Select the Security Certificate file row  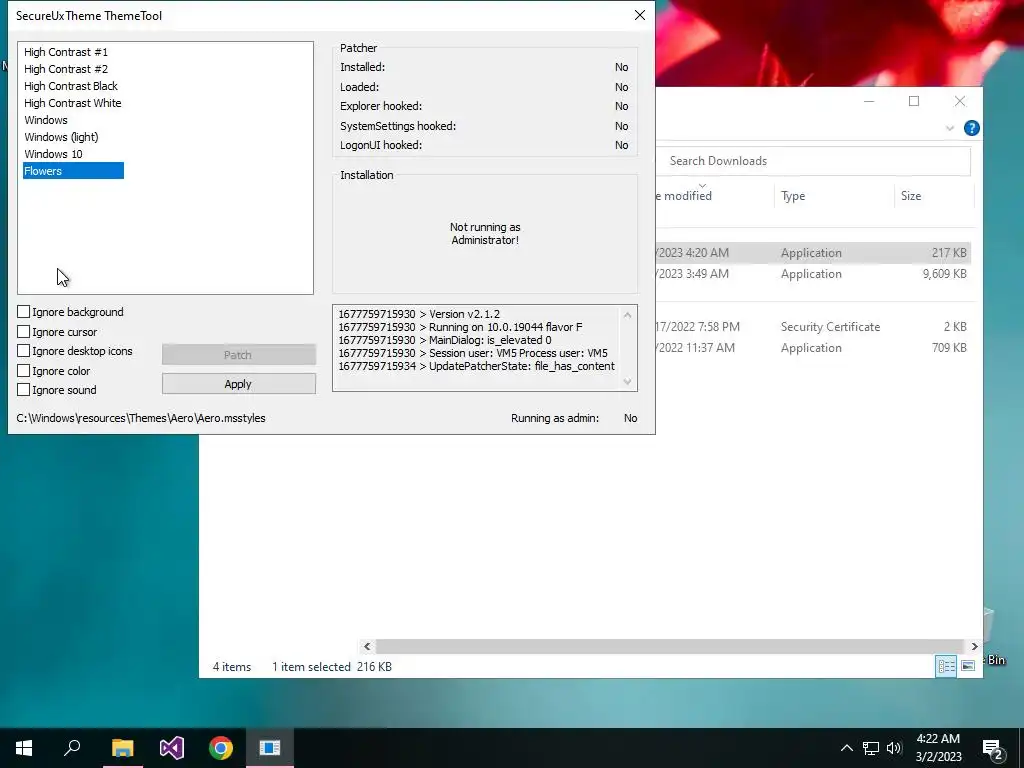pos(813,327)
